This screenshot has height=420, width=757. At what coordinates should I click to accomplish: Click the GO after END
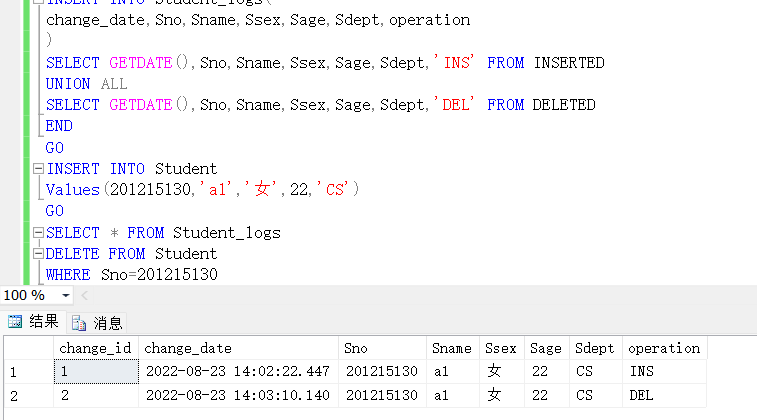click(55, 148)
